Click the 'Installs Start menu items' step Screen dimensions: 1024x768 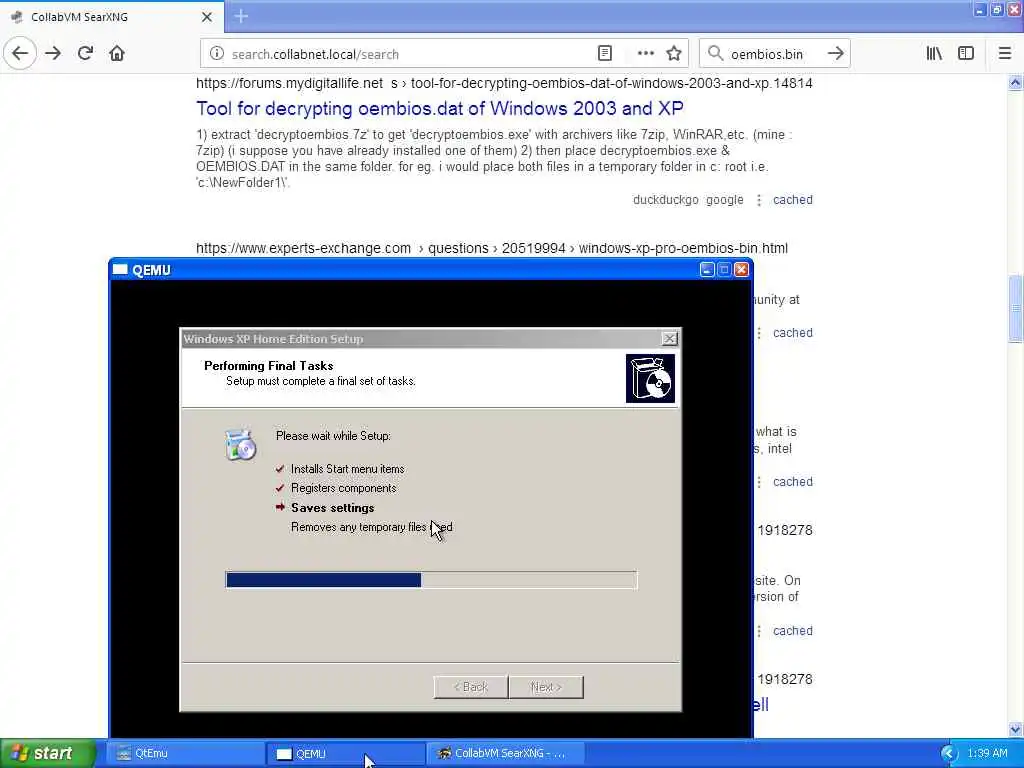pos(347,469)
